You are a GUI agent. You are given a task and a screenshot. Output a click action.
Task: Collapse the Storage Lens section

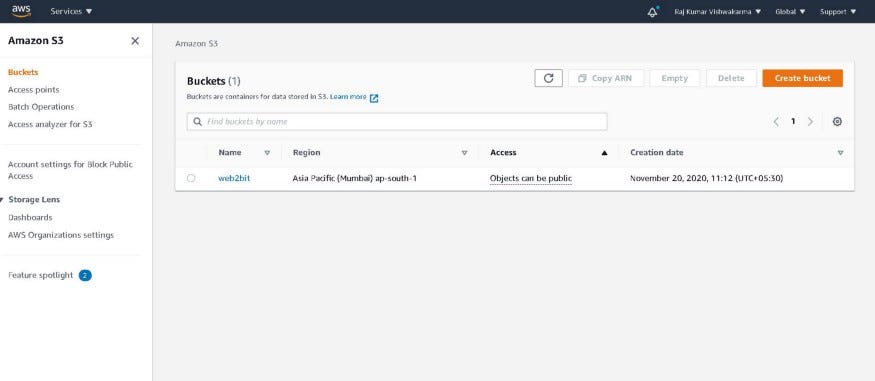(x=3, y=200)
